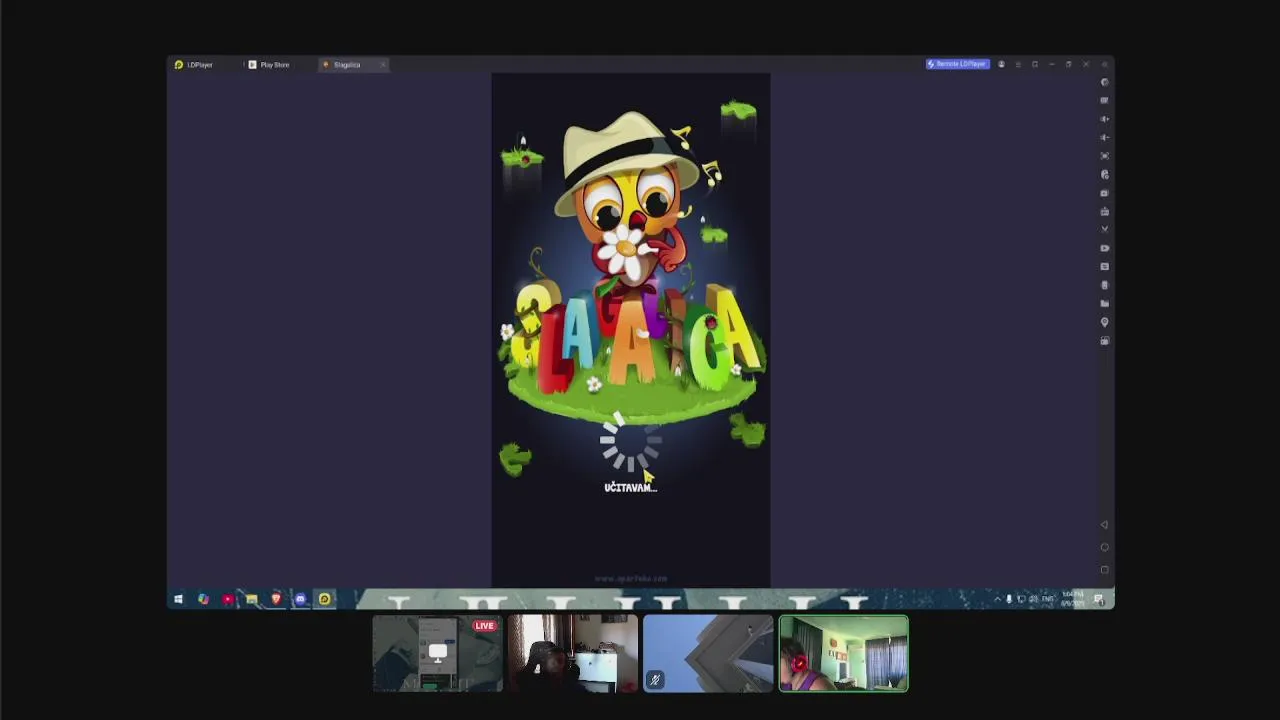Open the shared folder sidebar icon
1280x720 pixels.
pos(1105,303)
